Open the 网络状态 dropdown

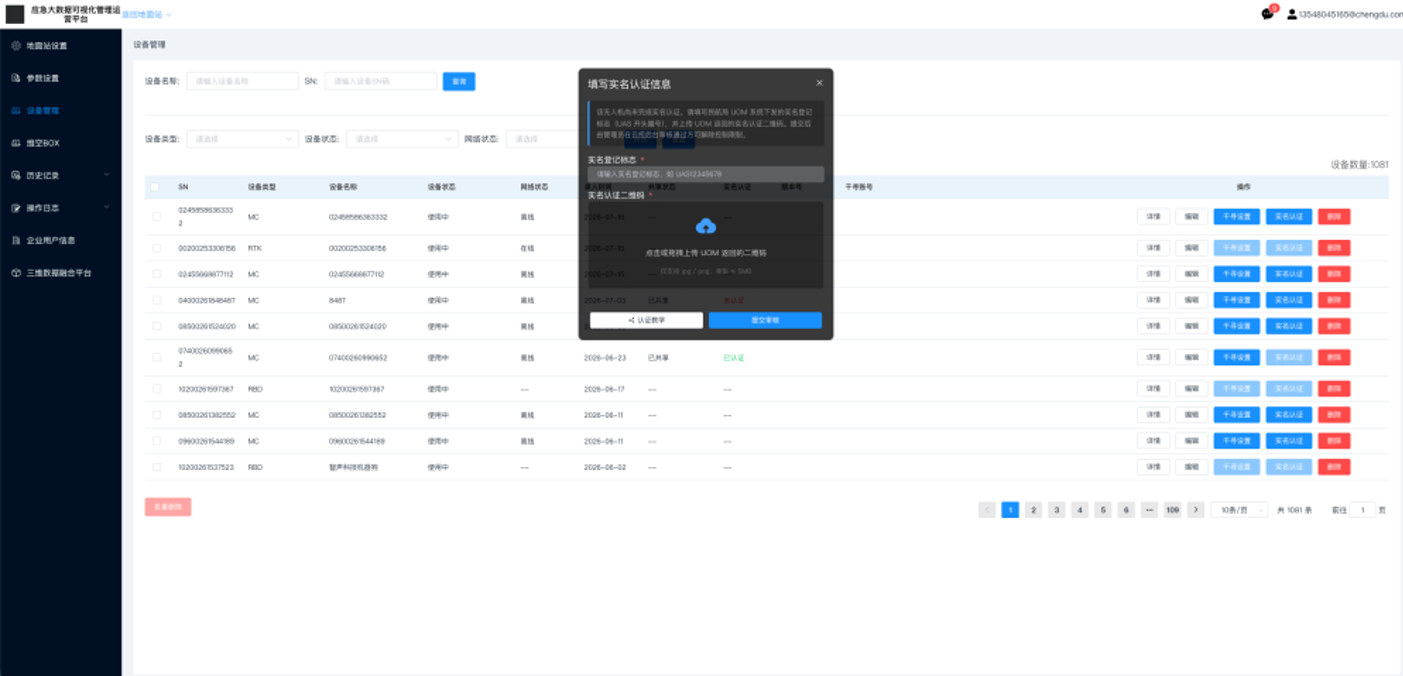pyautogui.click(x=542, y=139)
